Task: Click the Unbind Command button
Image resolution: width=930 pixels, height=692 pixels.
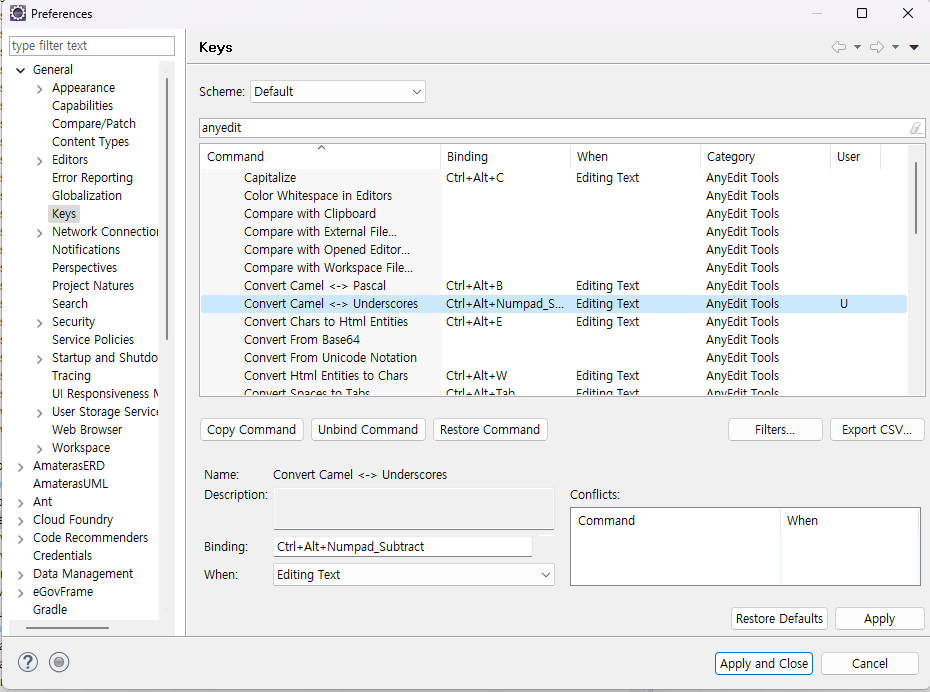Action: click(368, 429)
